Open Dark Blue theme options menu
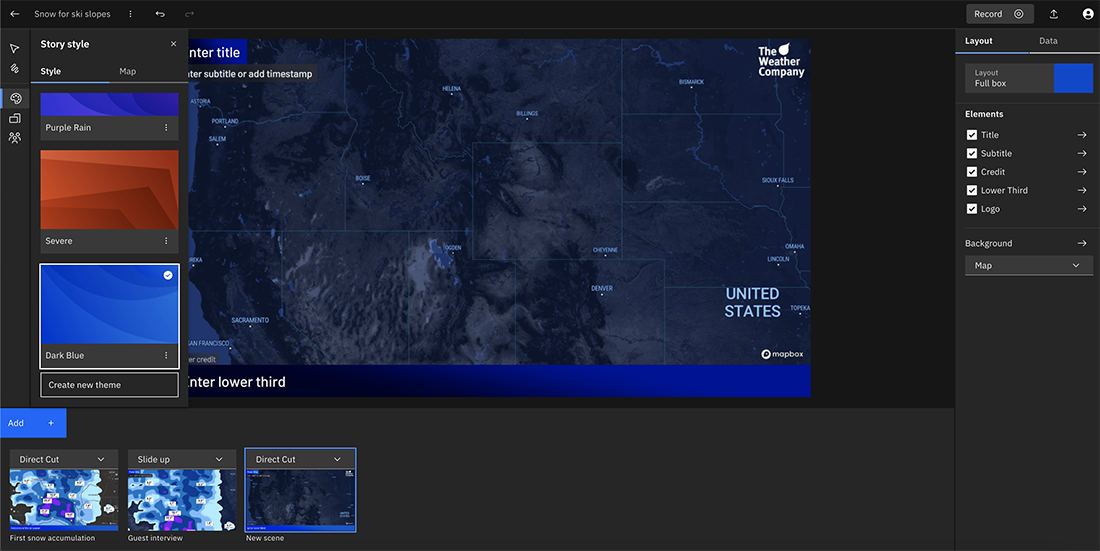This screenshot has height=551, width=1100. tap(166, 355)
